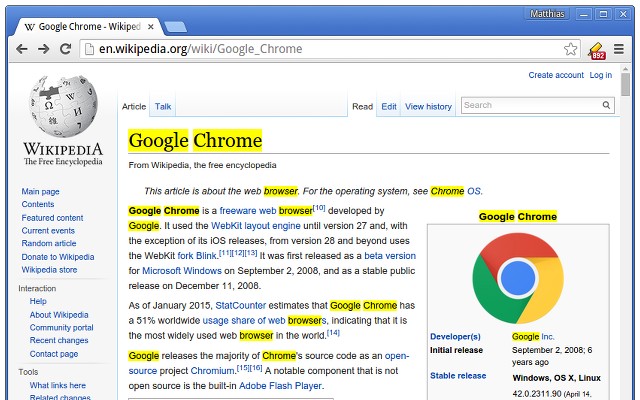Click the Wikipedia globe logo
The height and width of the screenshot is (400, 640).
tap(63, 106)
